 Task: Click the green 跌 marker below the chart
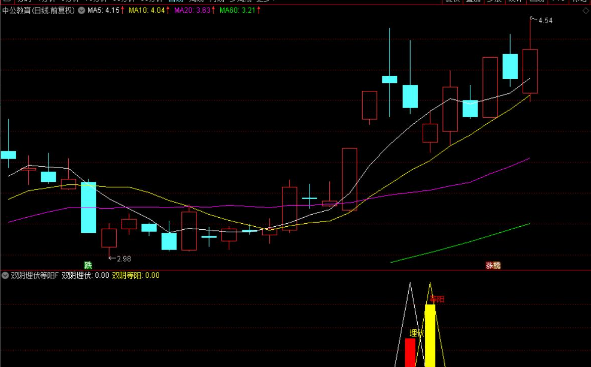point(88,265)
